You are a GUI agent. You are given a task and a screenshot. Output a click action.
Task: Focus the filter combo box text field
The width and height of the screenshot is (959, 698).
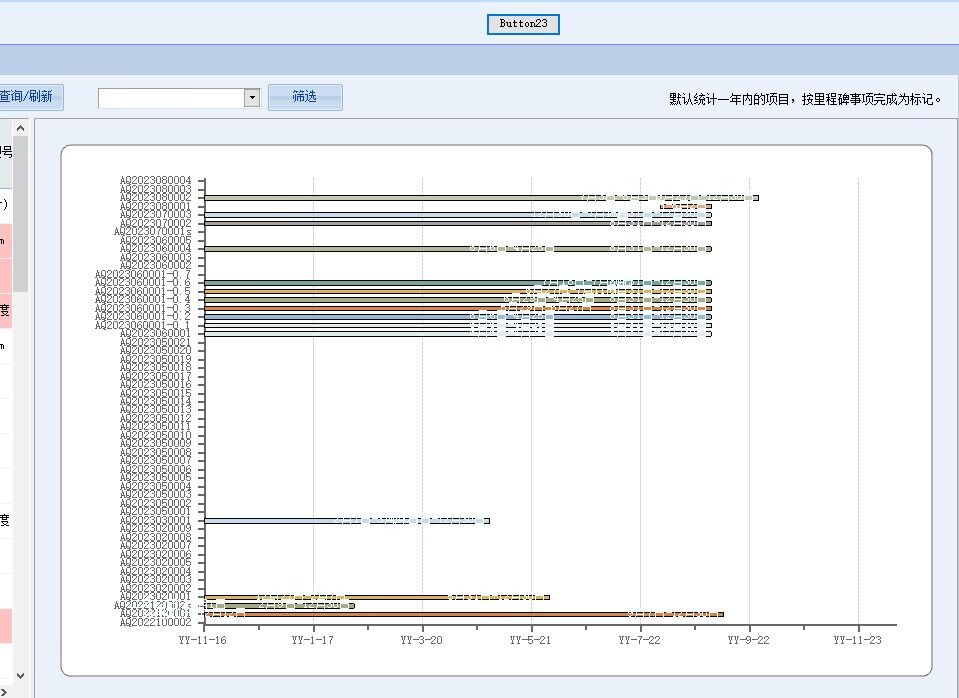(171, 98)
